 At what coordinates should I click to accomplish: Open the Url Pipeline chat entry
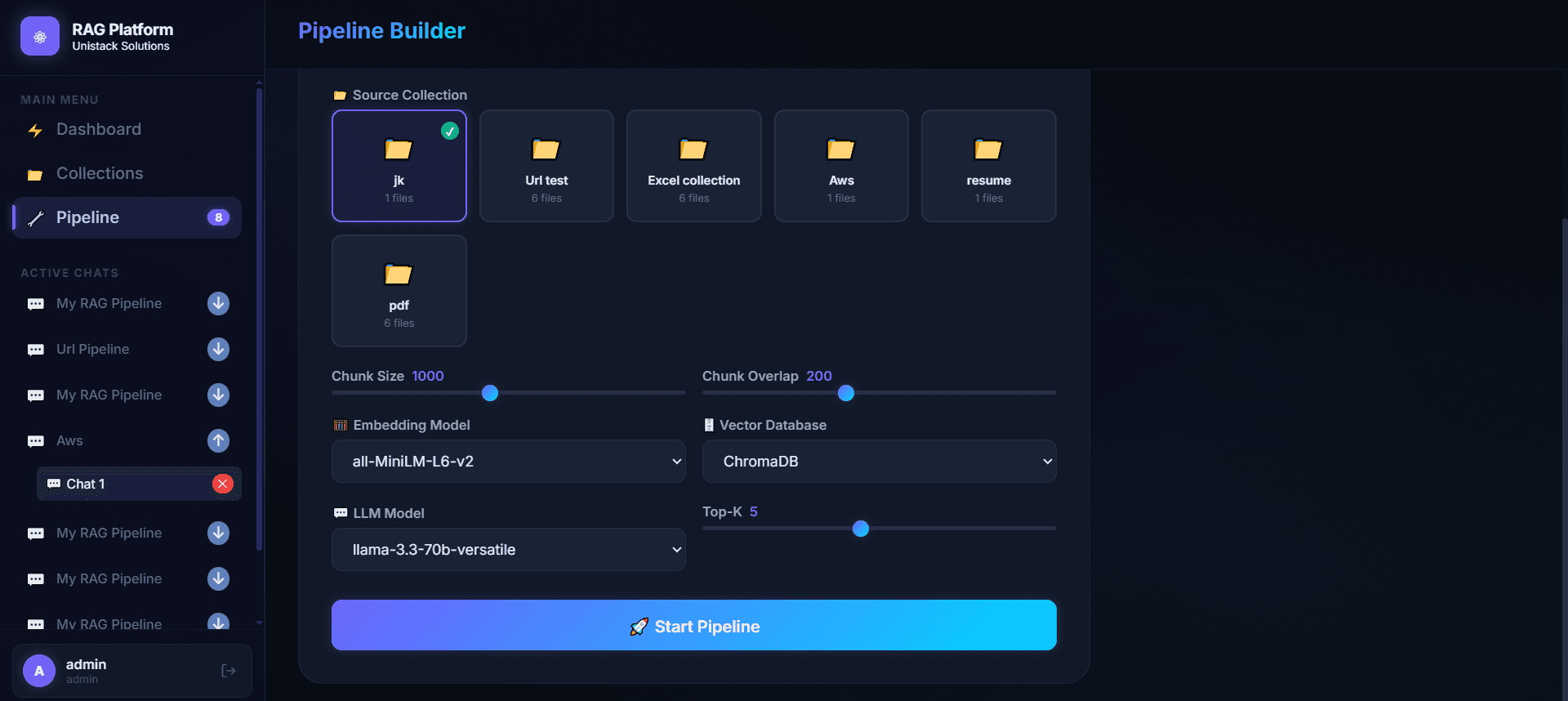click(92, 349)
